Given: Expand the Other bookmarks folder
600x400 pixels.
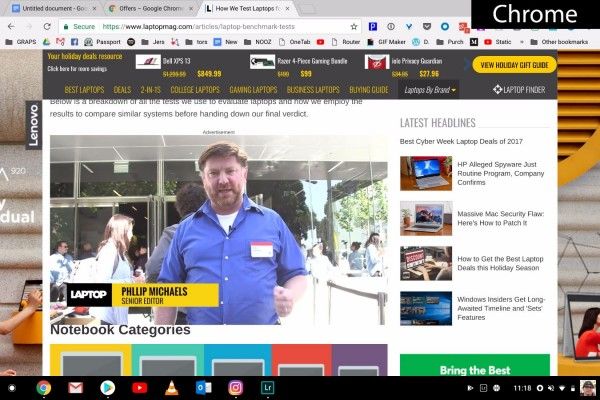Looking at the screenshot, I should pyautogui.click(x=559, y=42).
